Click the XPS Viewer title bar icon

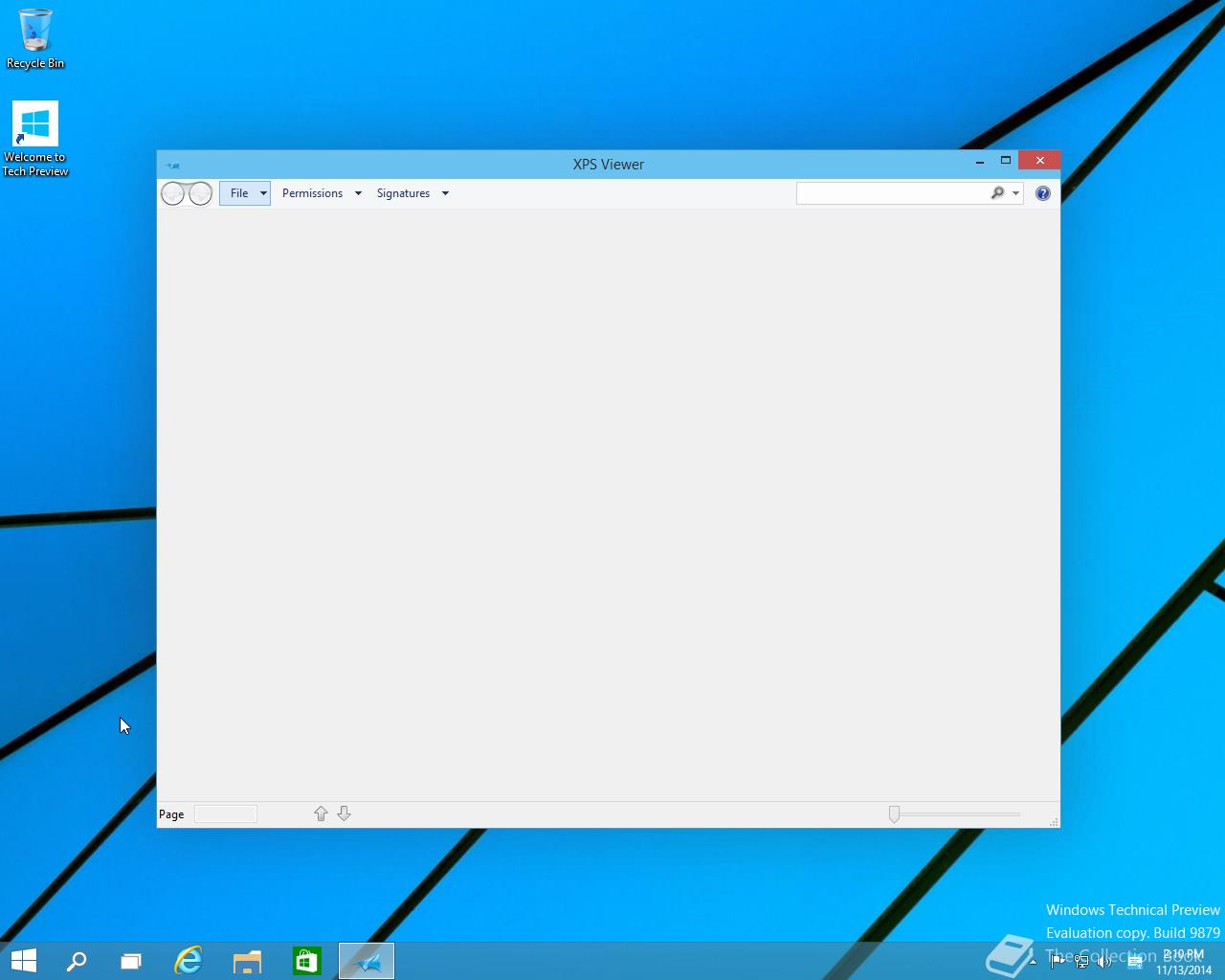click(x=172, y=165)
